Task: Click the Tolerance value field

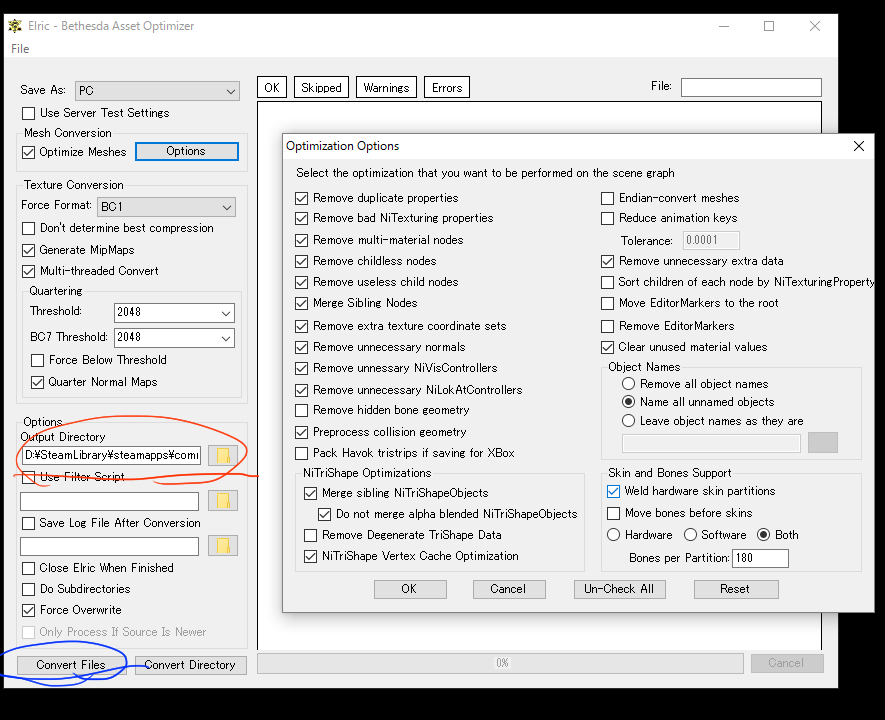Action: point(711,240)
